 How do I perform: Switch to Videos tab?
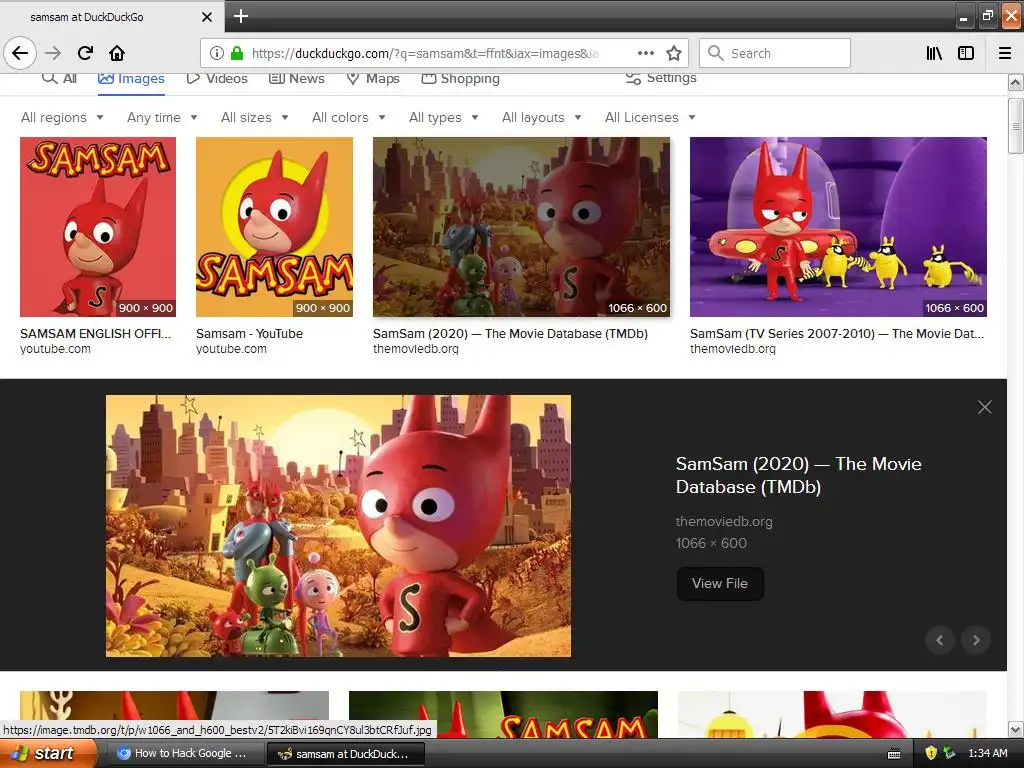pos(217,78)
